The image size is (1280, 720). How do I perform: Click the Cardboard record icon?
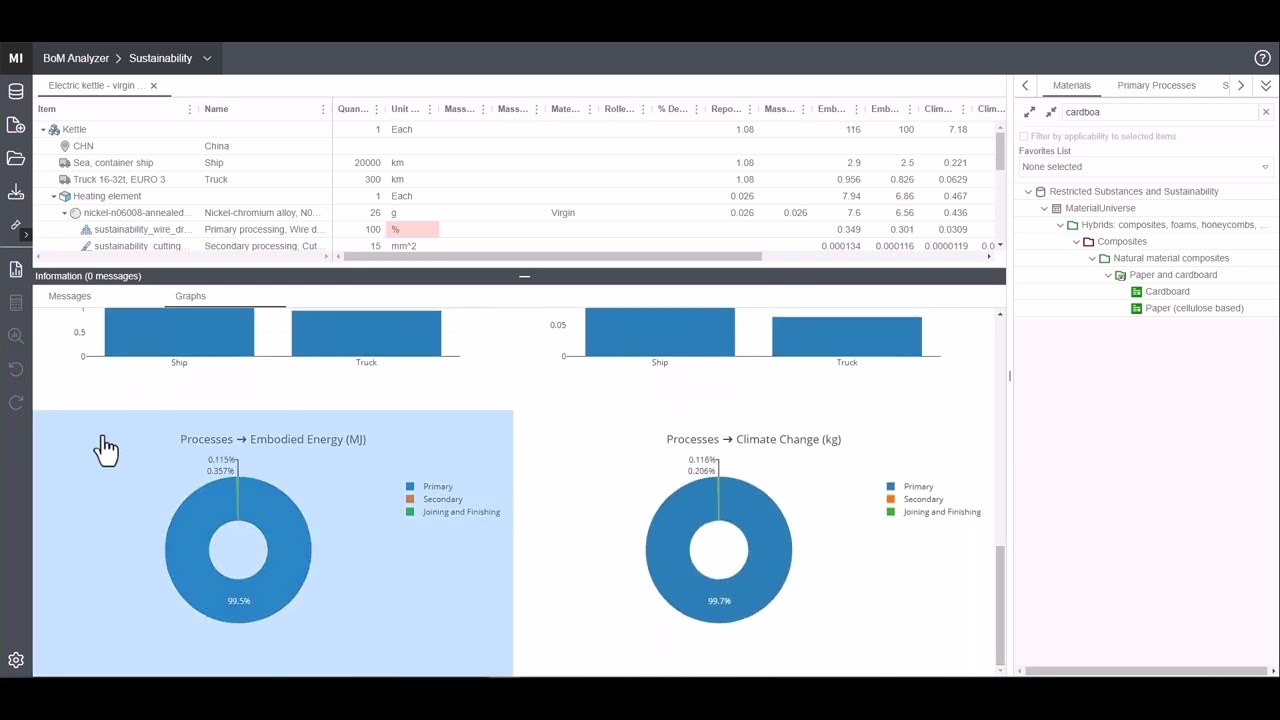[x=1136, y=292]
